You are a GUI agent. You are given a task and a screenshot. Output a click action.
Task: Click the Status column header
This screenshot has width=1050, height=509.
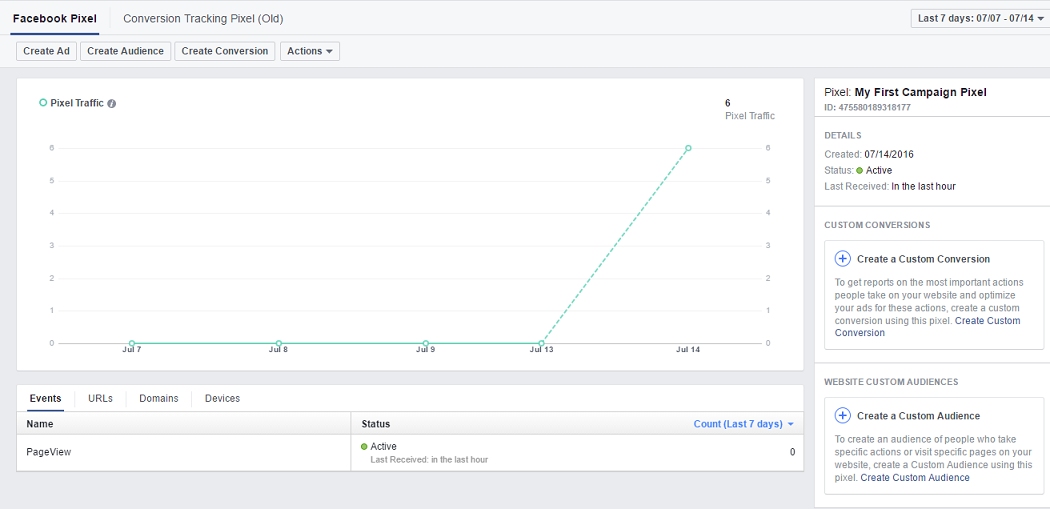click(x=376, y=424)
